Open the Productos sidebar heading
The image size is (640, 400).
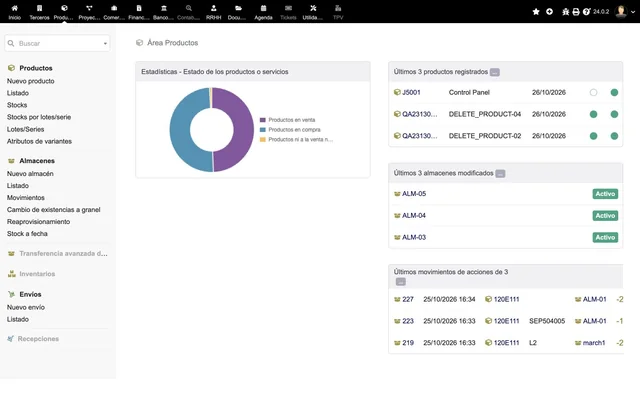36,68
